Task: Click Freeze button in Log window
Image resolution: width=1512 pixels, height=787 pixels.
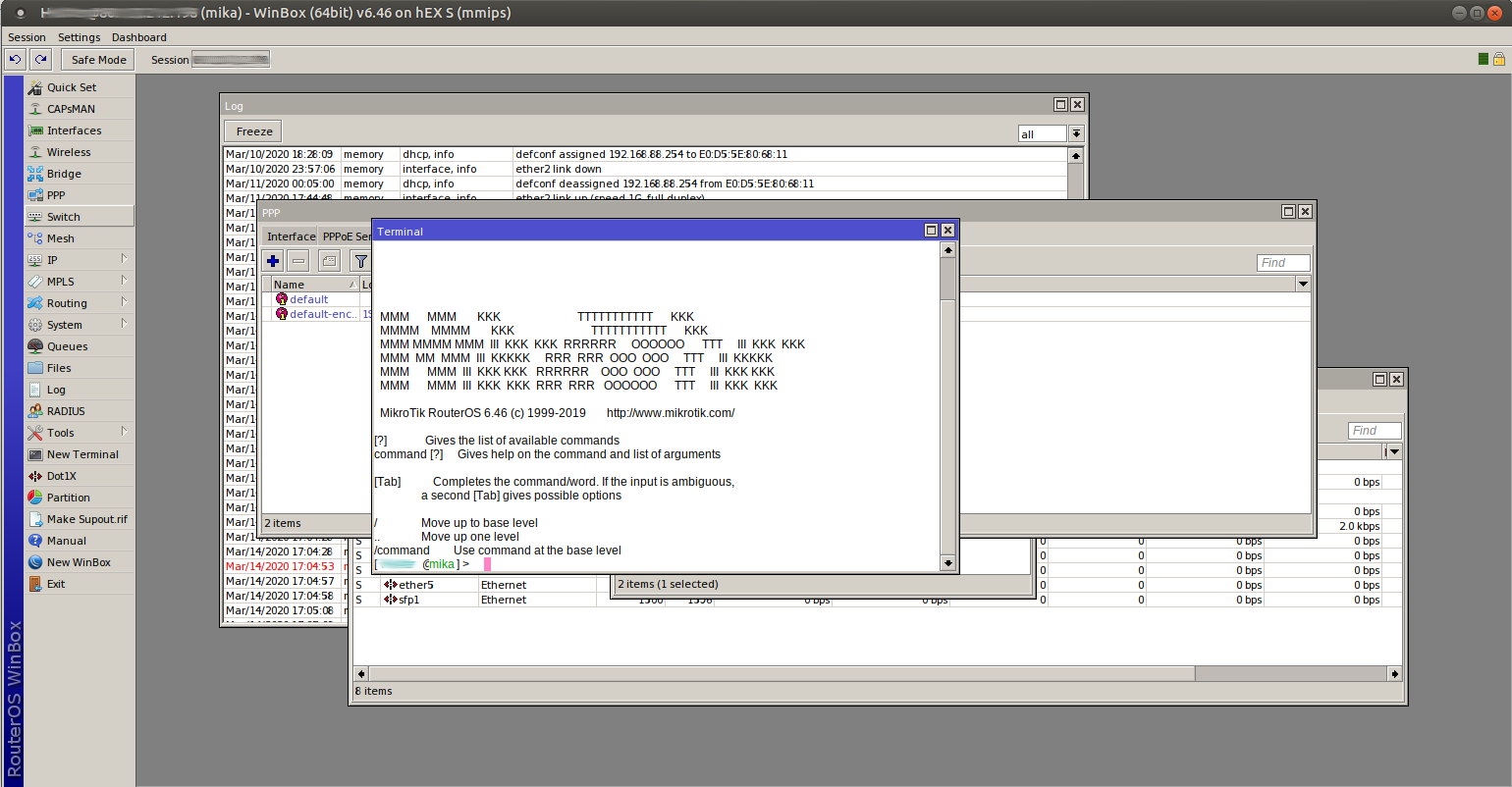Action: tap(254, 131)
